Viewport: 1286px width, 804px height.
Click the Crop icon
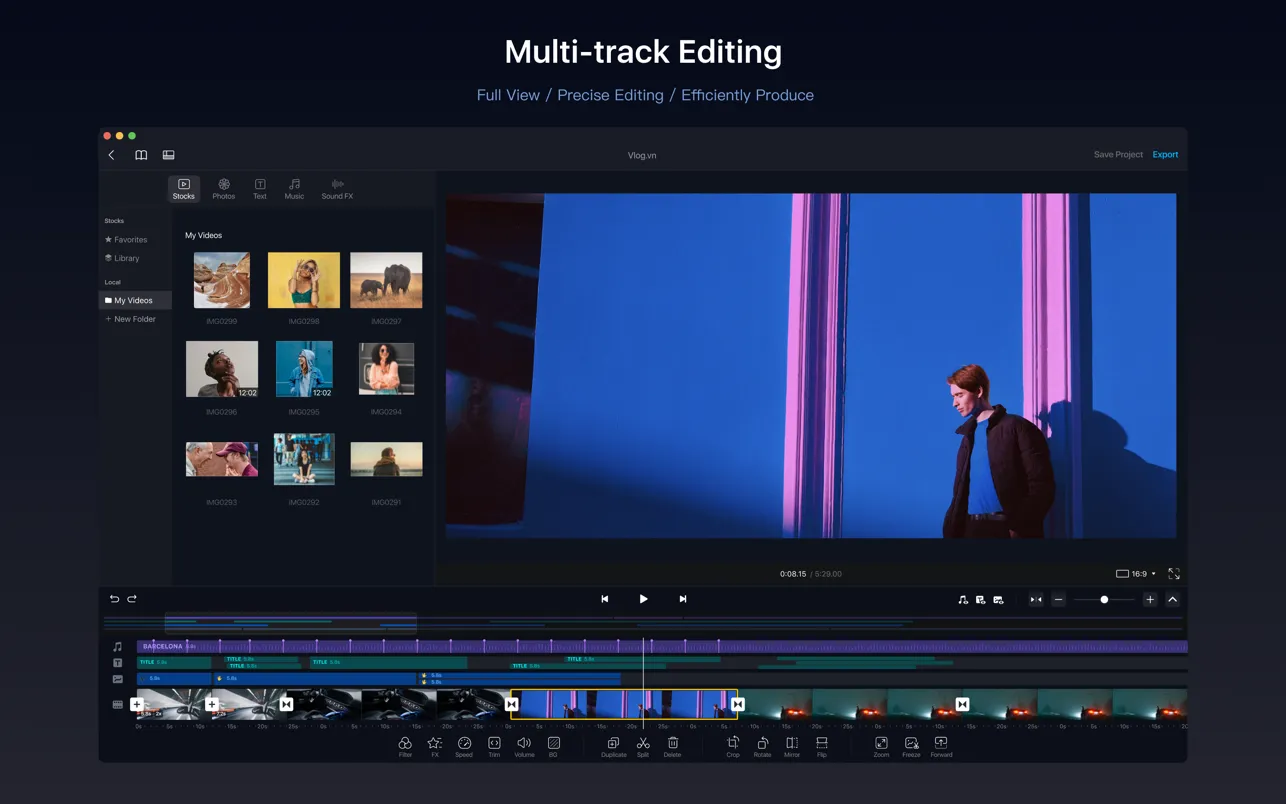click(x=733, y=744)
